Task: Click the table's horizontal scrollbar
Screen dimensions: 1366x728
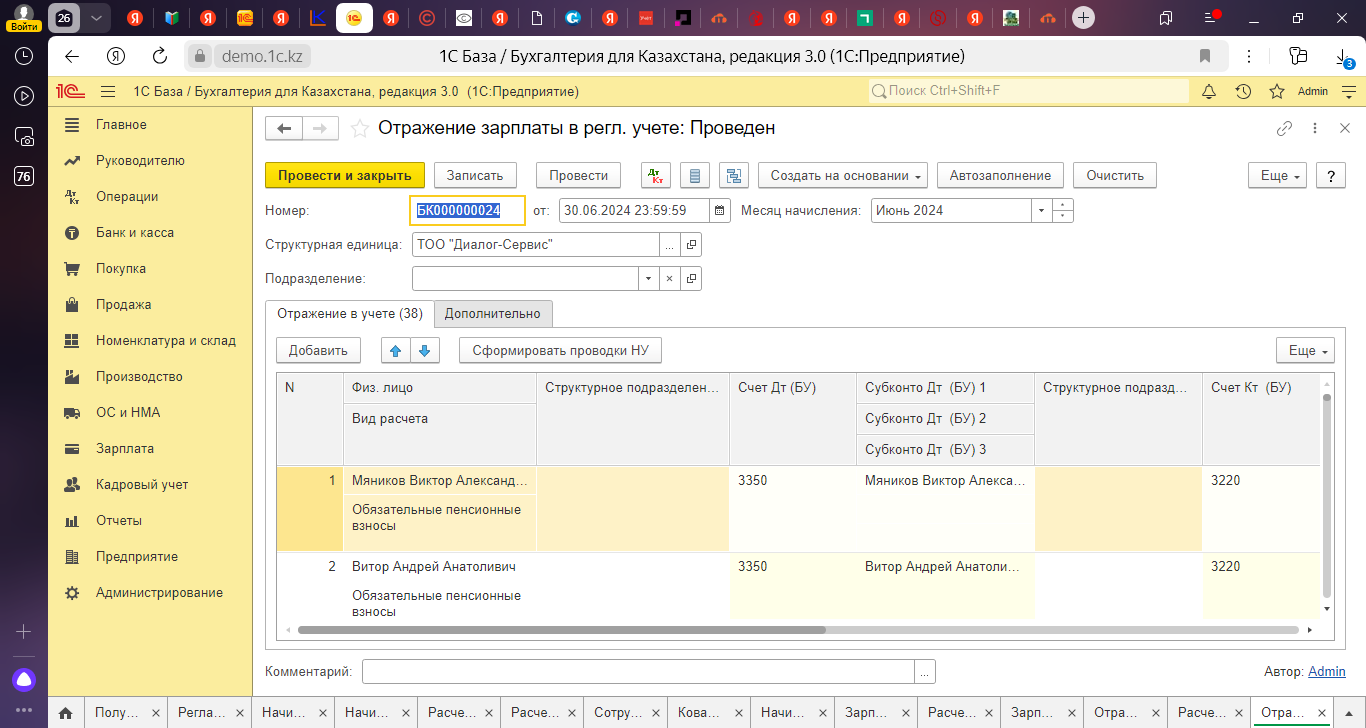Action: pyautogui.click(x=560, y=631)
